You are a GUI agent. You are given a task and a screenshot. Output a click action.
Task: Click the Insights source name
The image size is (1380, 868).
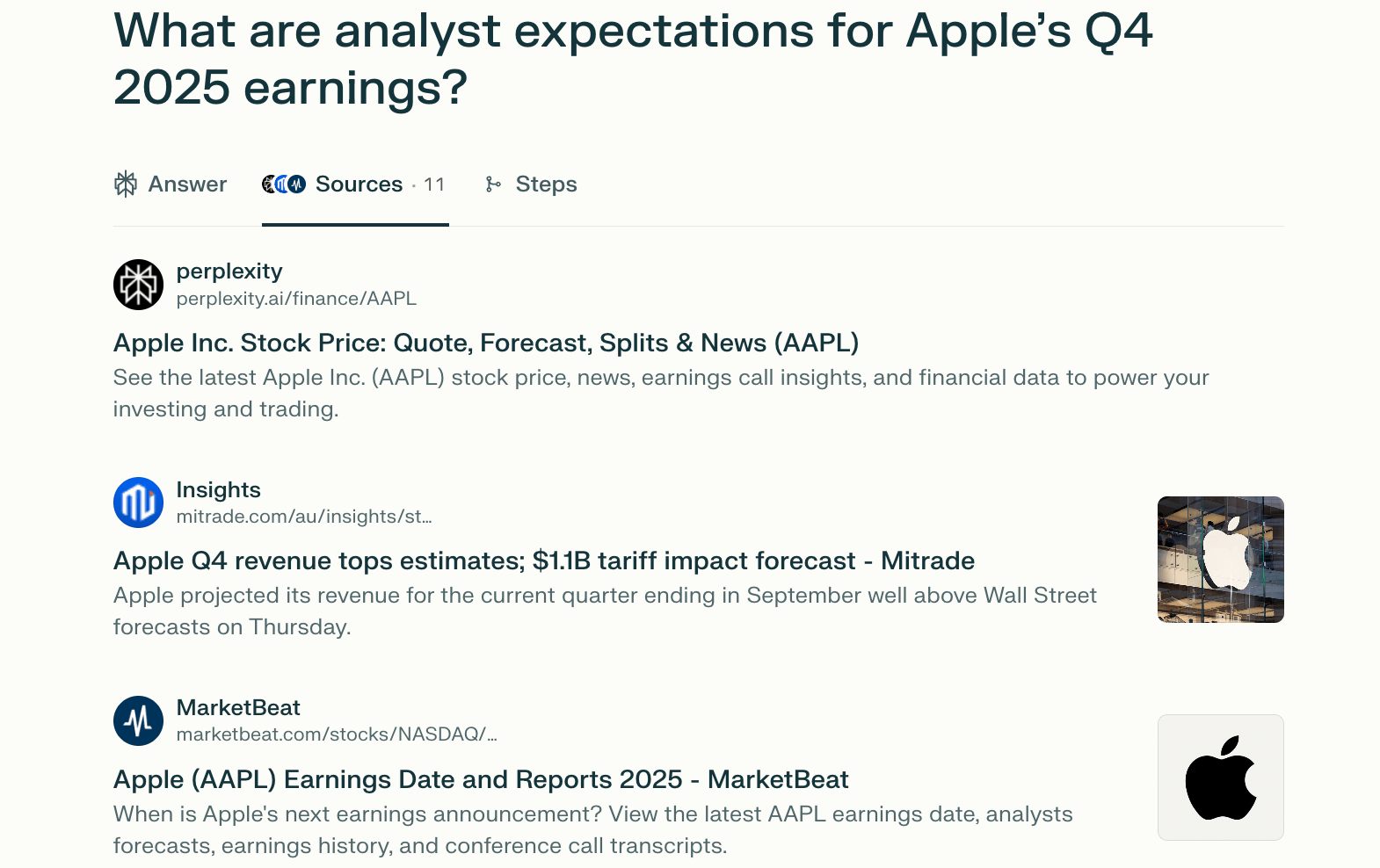tap(218, 489)
